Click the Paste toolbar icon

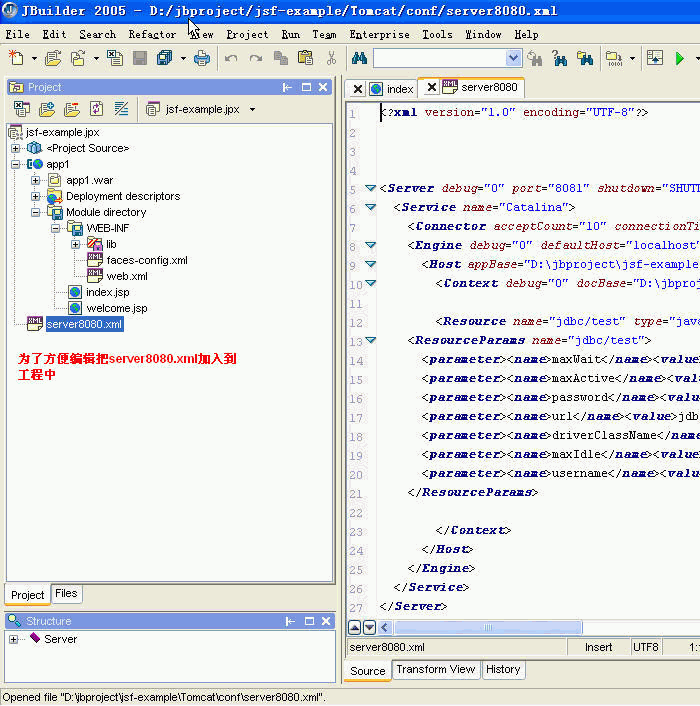[x=306, y=58]
